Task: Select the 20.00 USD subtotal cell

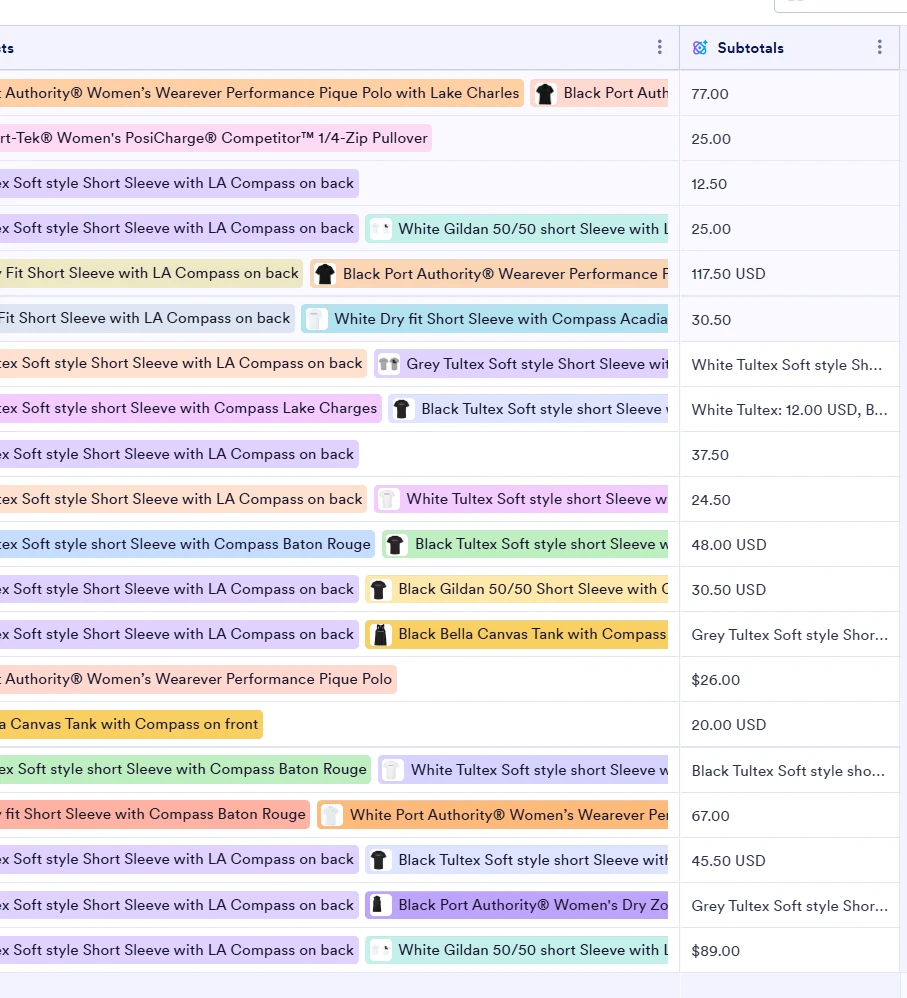Action: point(789,725)
